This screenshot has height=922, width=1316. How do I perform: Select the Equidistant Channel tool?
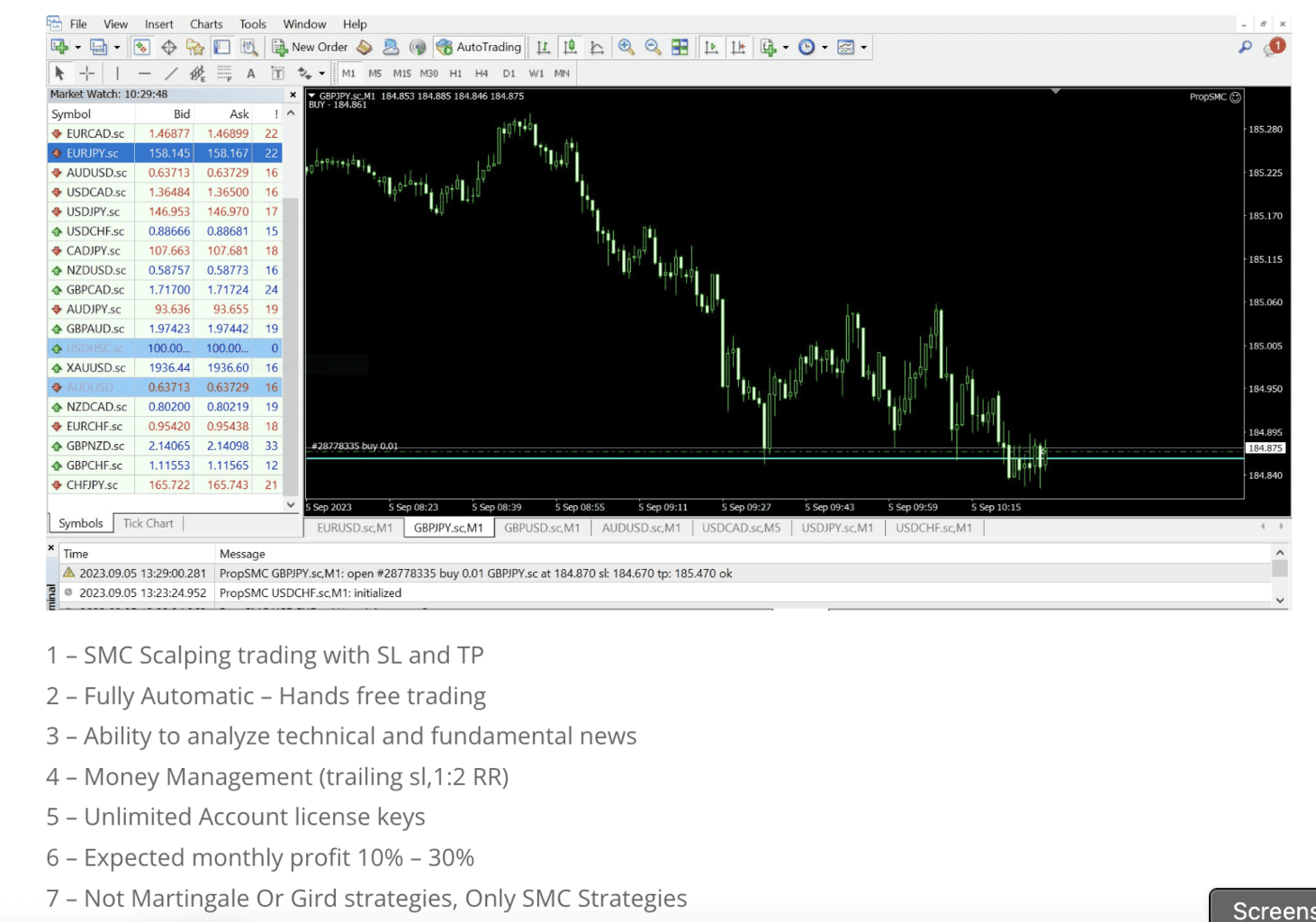point(197,73)
